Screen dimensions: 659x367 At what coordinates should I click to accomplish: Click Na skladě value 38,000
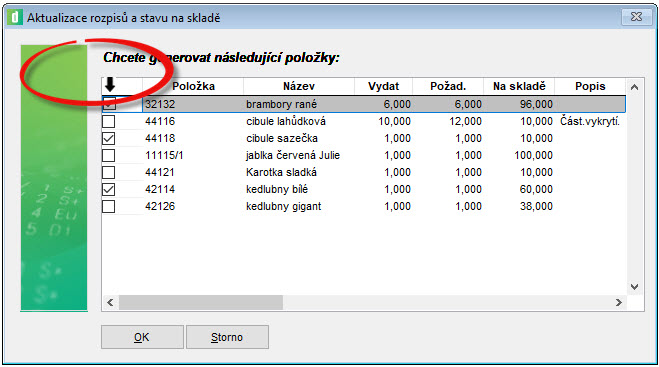coord(536,206)
